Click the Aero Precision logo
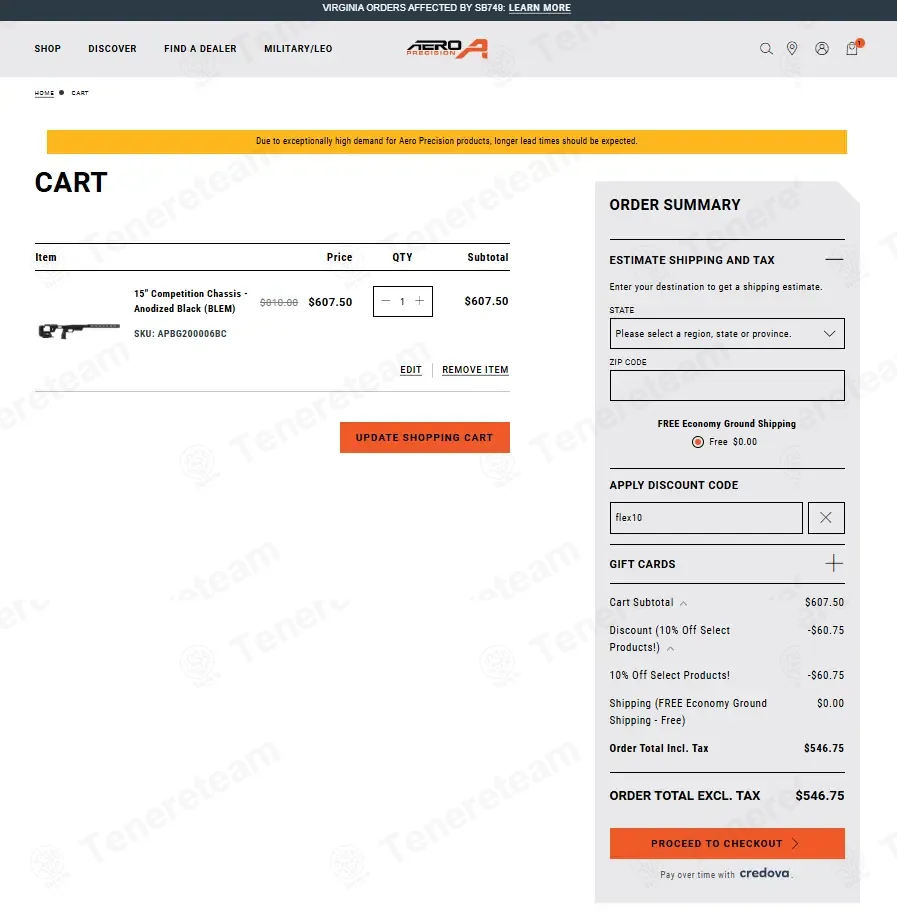The height and width of the screenshot is (918, 897). 447,49
